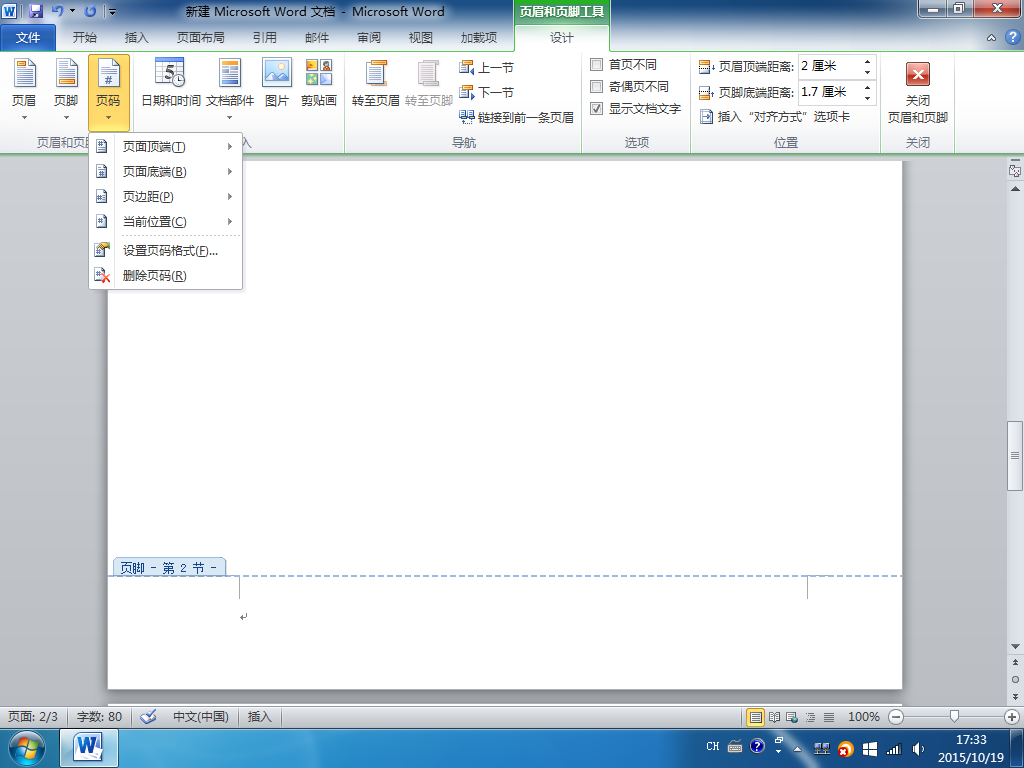Open the Windows Start button
This screenshot has width=1024, height=768.
[27, 748]
